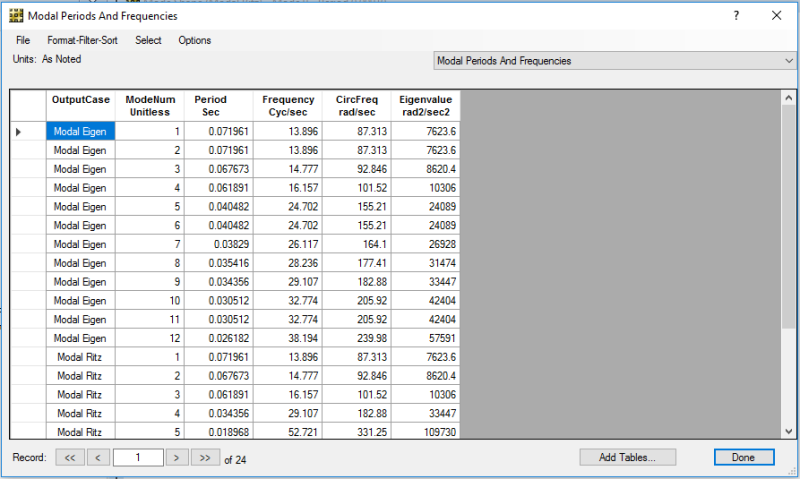Click ModeNum 10 in the Modal Eigen rows
800x479 pixels.
click(150, 300)
